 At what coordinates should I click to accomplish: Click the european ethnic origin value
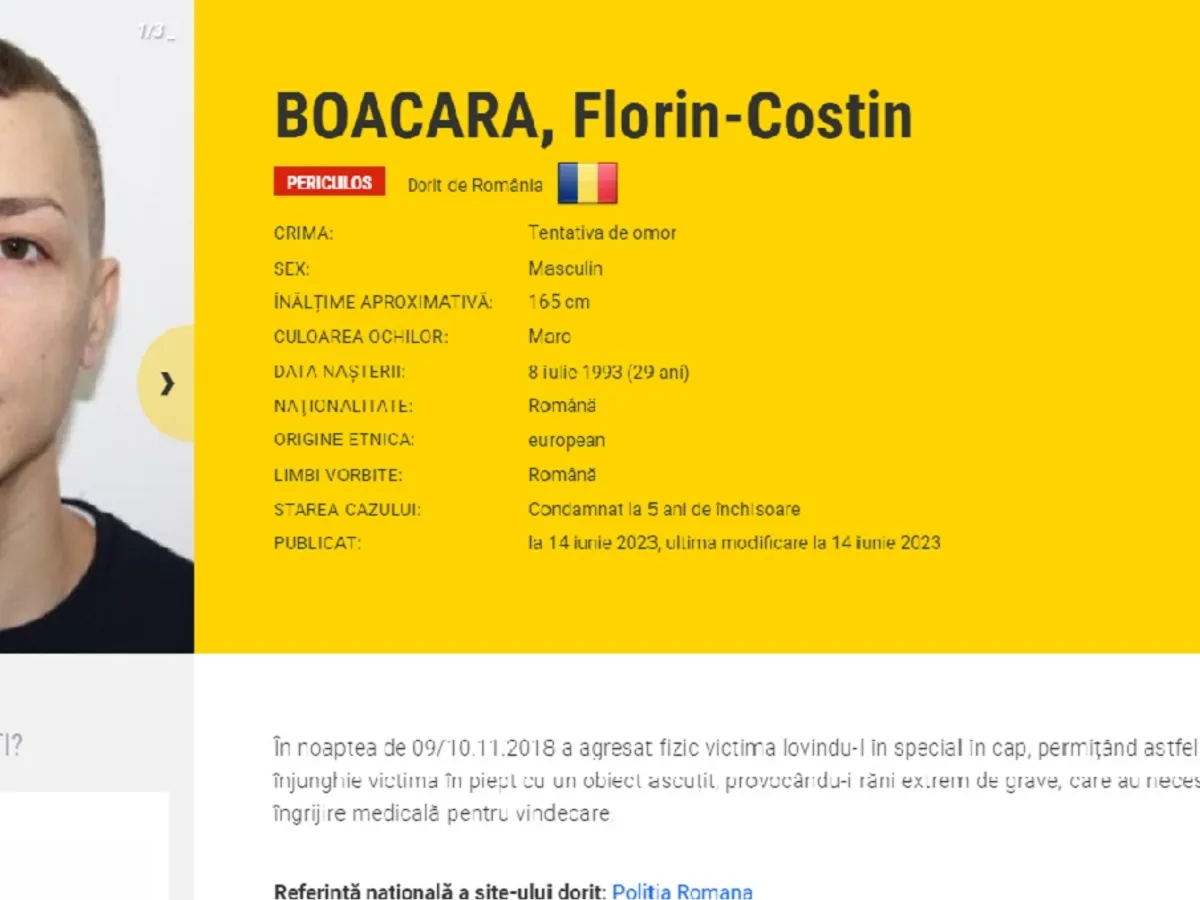pos(566,440)
